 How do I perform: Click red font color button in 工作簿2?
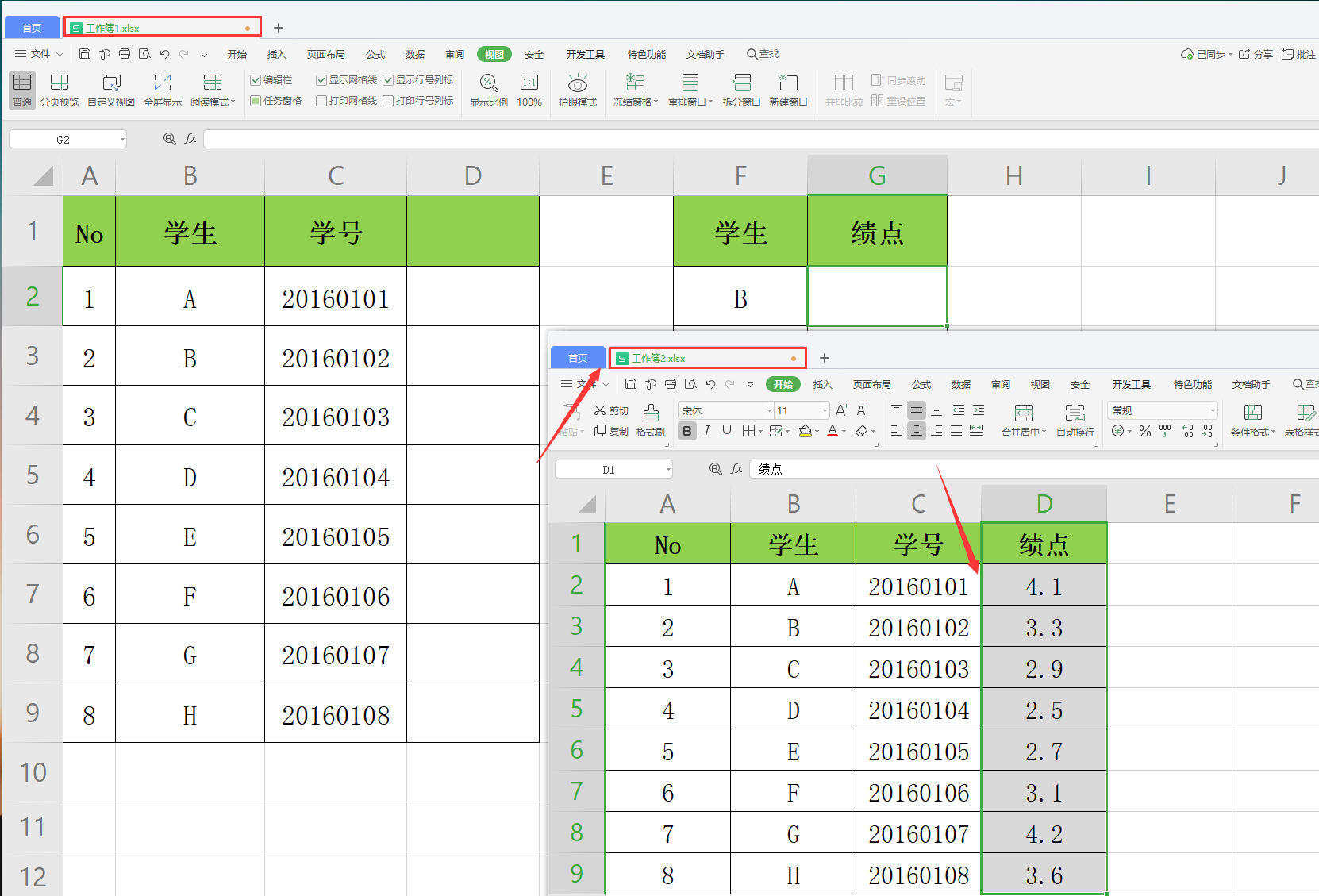833,431
